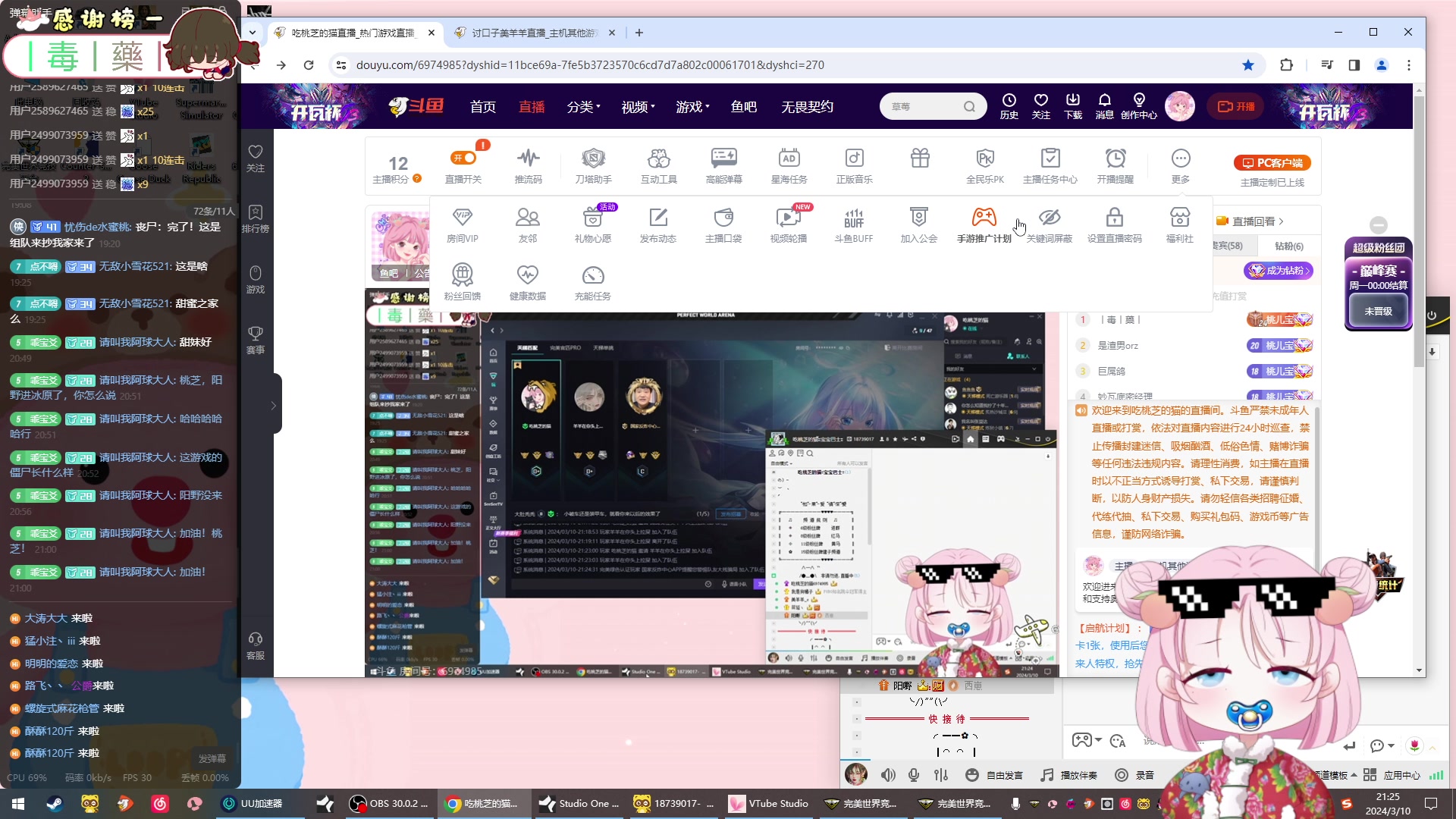Toggle the taskbar tray microphone icon
Viewport: 1456px width, 819px height.
point(1015,804)
